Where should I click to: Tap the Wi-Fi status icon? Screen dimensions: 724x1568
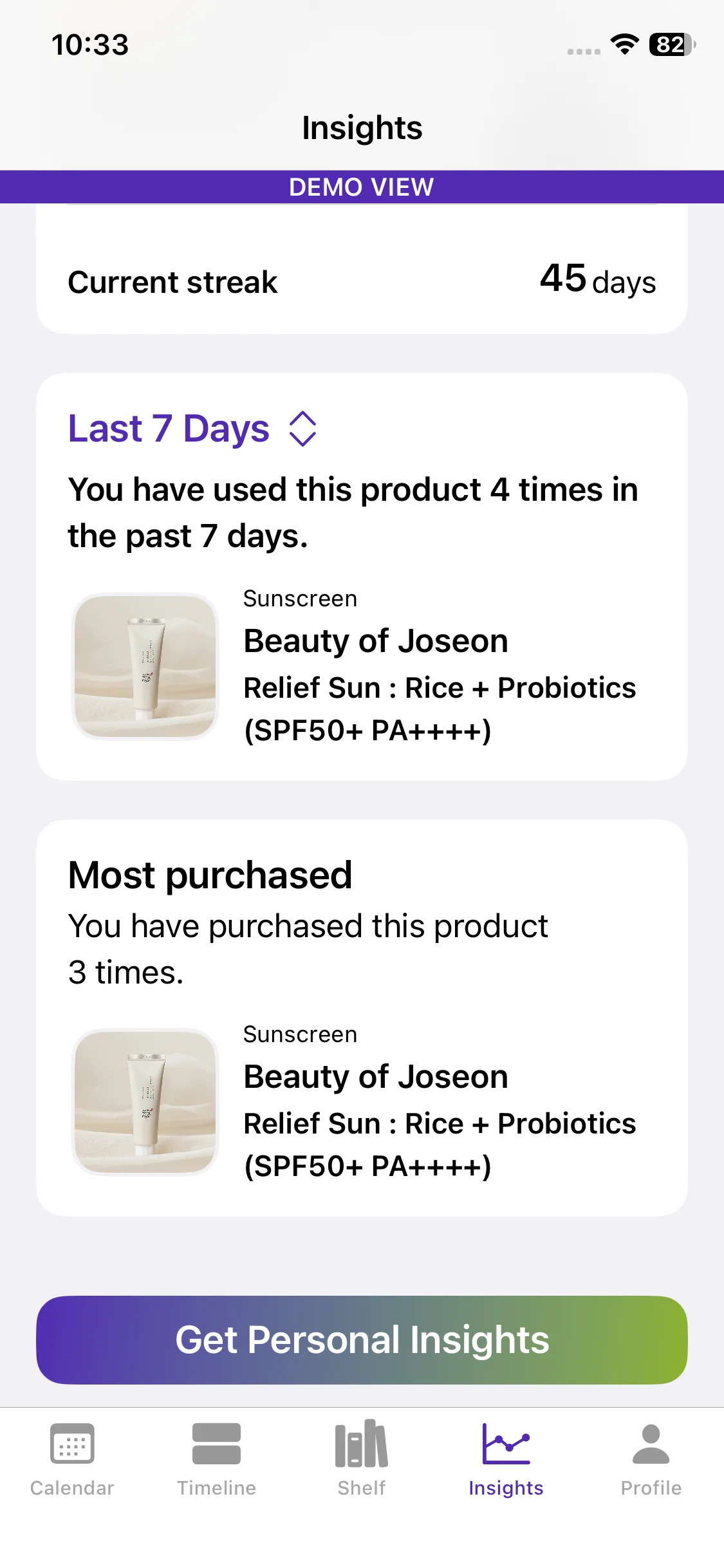pos(624,44)
